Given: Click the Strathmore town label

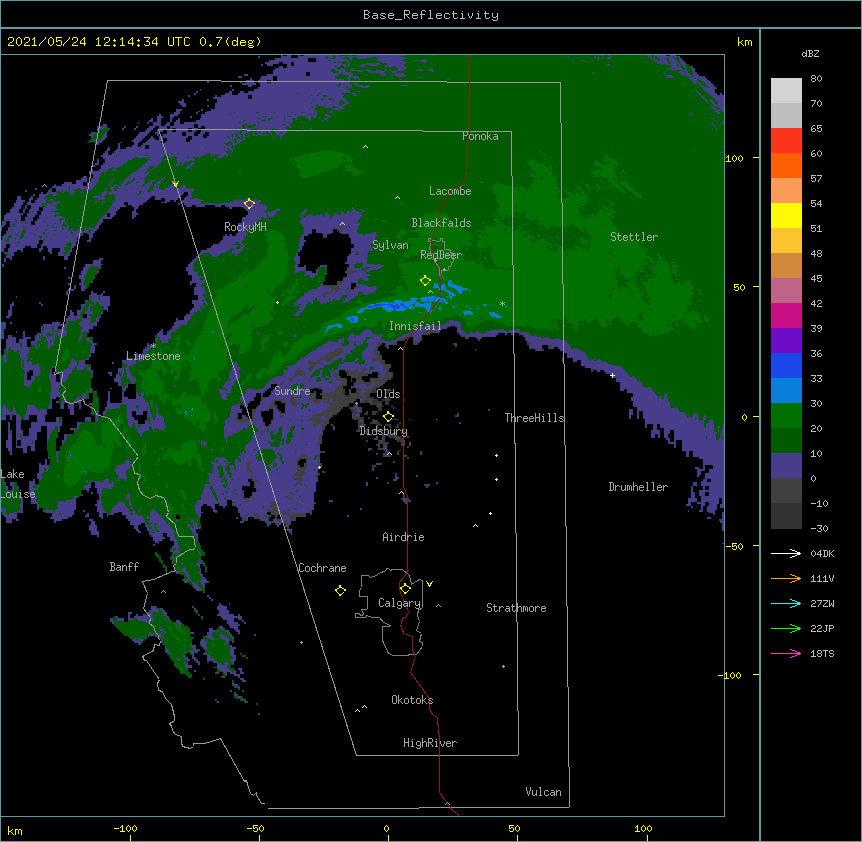Looking at the screenshot, I should pos(516,608).
